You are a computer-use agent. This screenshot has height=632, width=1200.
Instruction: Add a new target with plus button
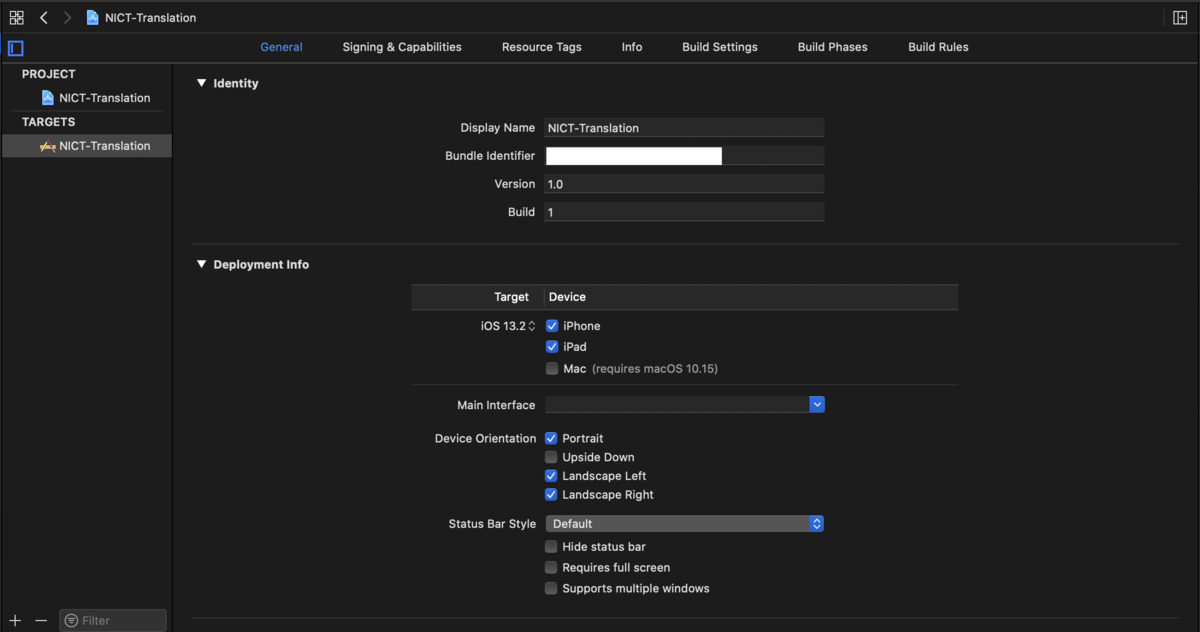click(x=15, y=621)
